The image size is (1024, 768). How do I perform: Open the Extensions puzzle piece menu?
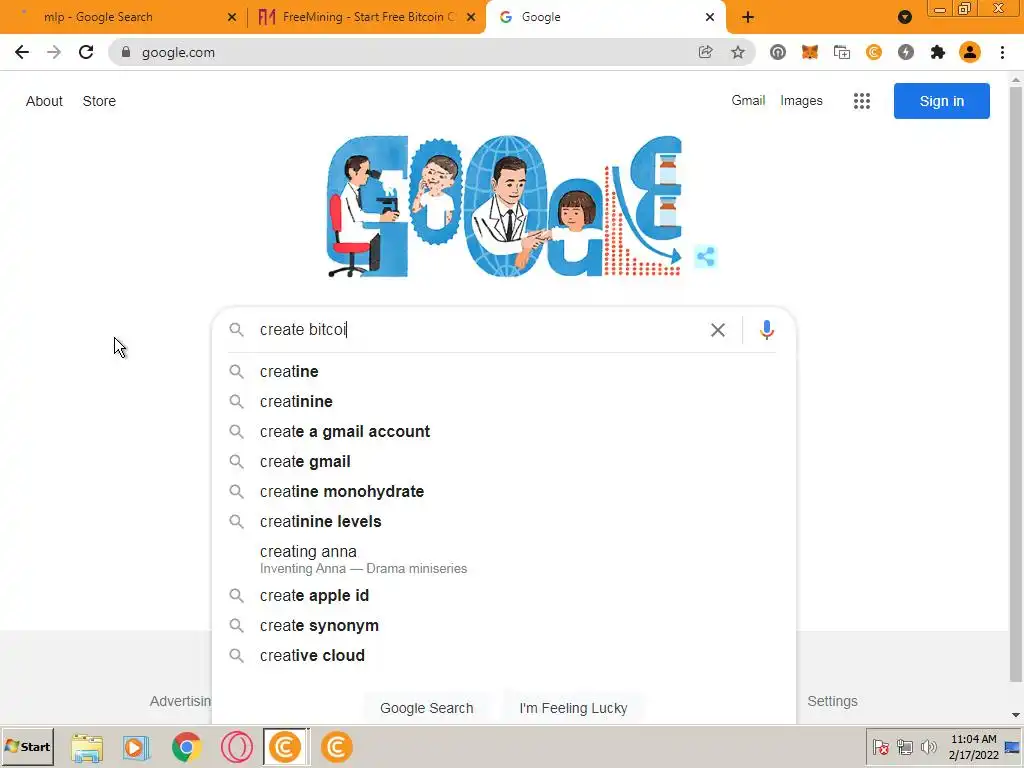coord(938,52)
